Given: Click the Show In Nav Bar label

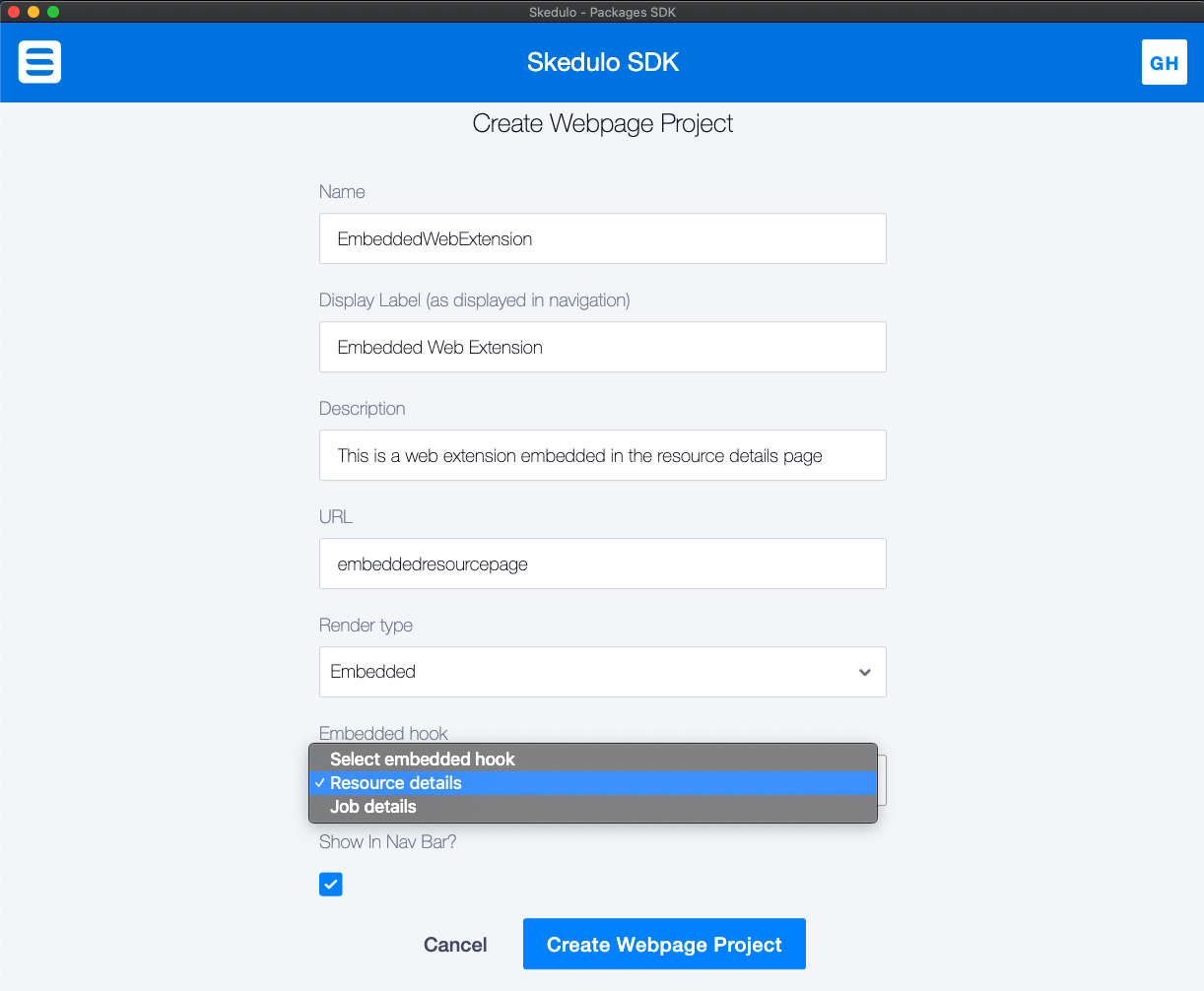Looking at the screenshot, I should pos(387,842).
